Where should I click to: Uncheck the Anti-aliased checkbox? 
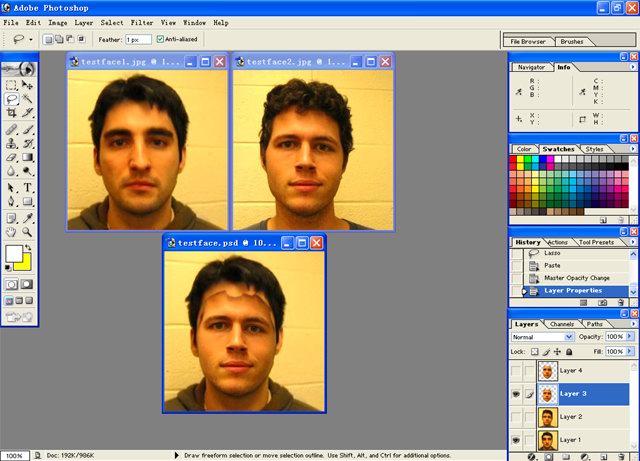coord(161,39)
